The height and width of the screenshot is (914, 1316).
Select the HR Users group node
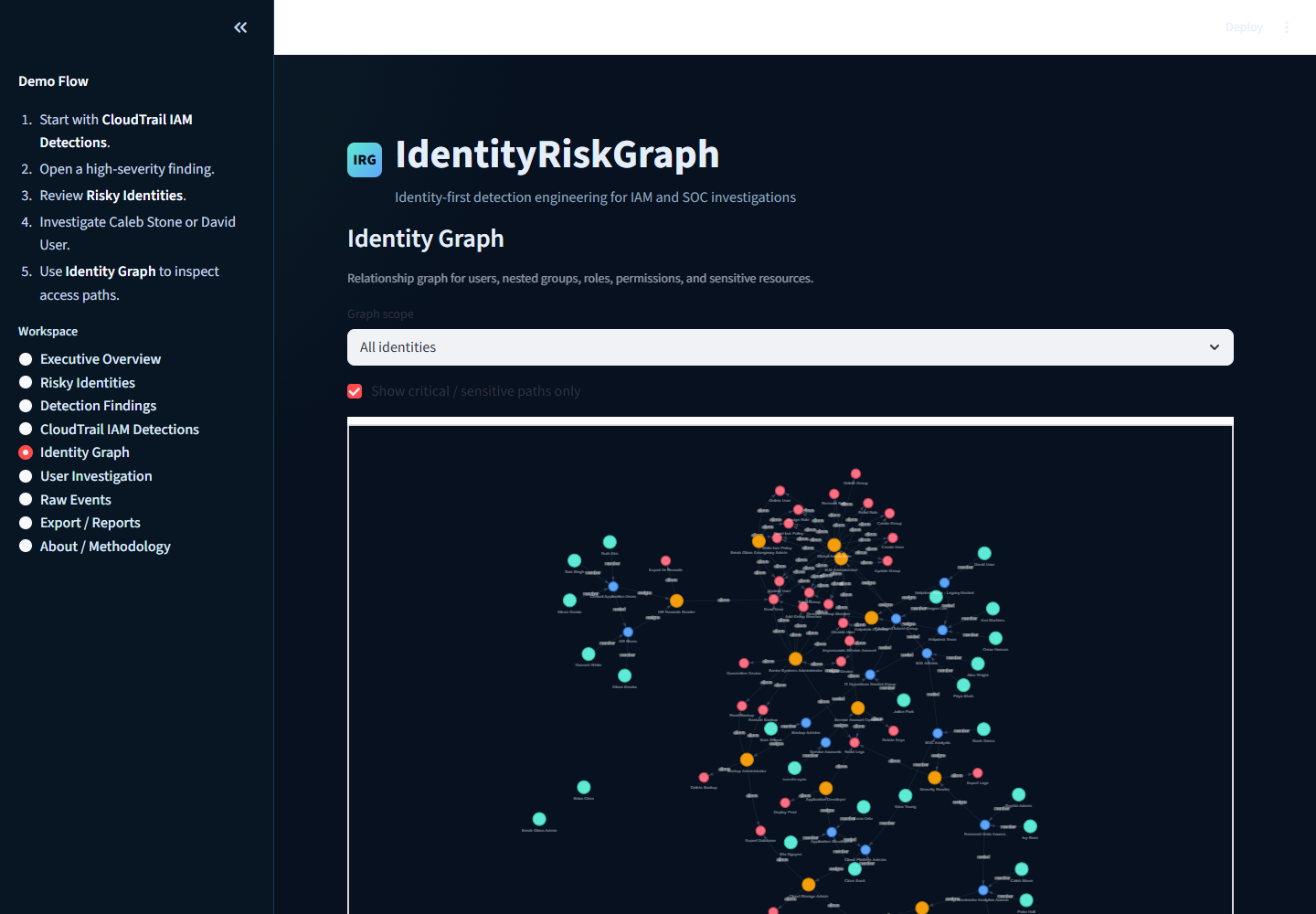[x=628, y=632]
